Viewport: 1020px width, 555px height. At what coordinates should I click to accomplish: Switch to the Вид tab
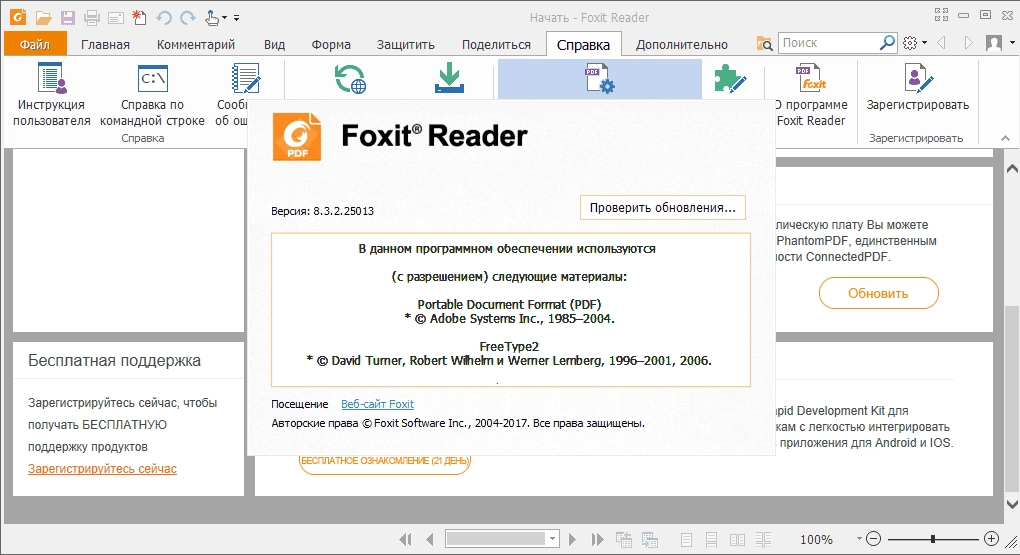[275, 44]
